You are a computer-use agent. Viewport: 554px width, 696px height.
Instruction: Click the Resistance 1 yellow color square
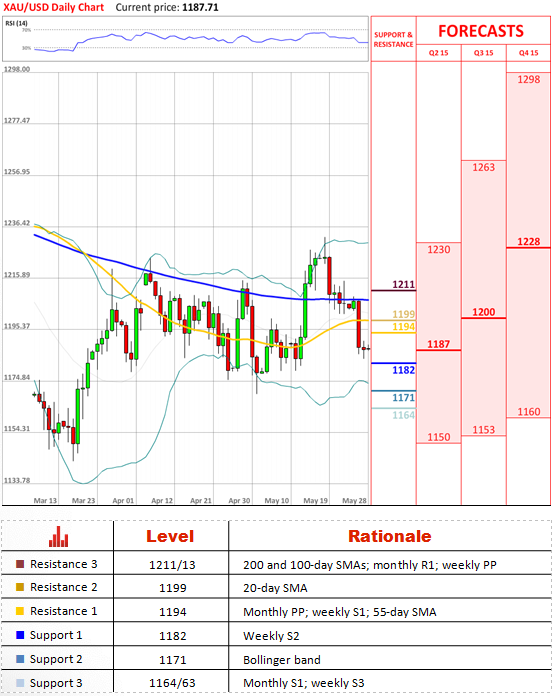(x=20, y=611)
